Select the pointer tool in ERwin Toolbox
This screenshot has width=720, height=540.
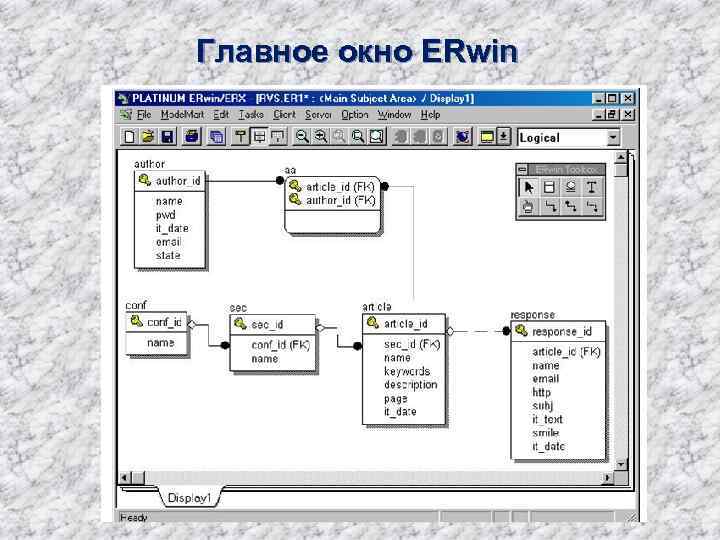[x=529, y=187]
